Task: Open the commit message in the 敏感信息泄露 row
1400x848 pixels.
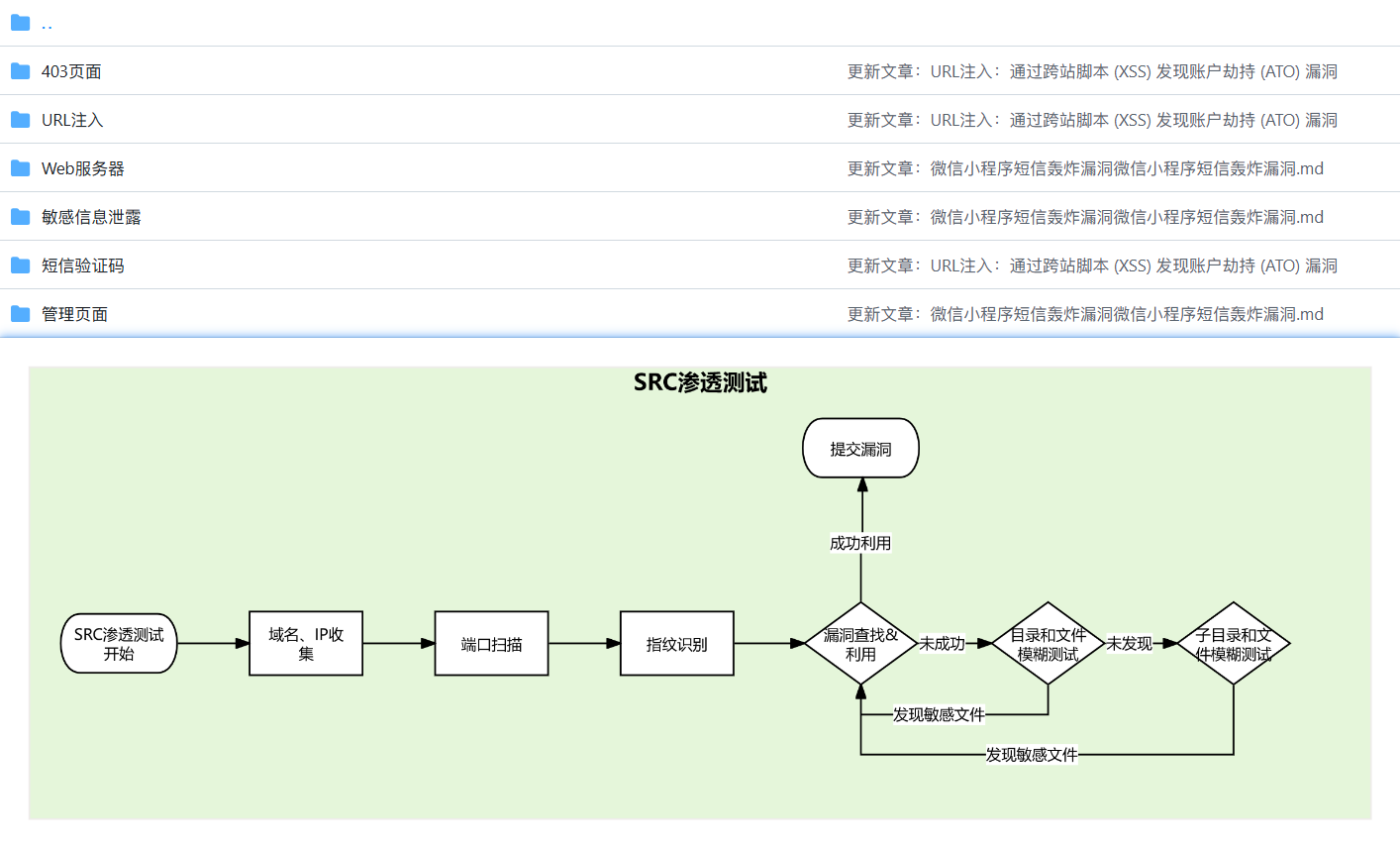Action: coord(1085,217)
